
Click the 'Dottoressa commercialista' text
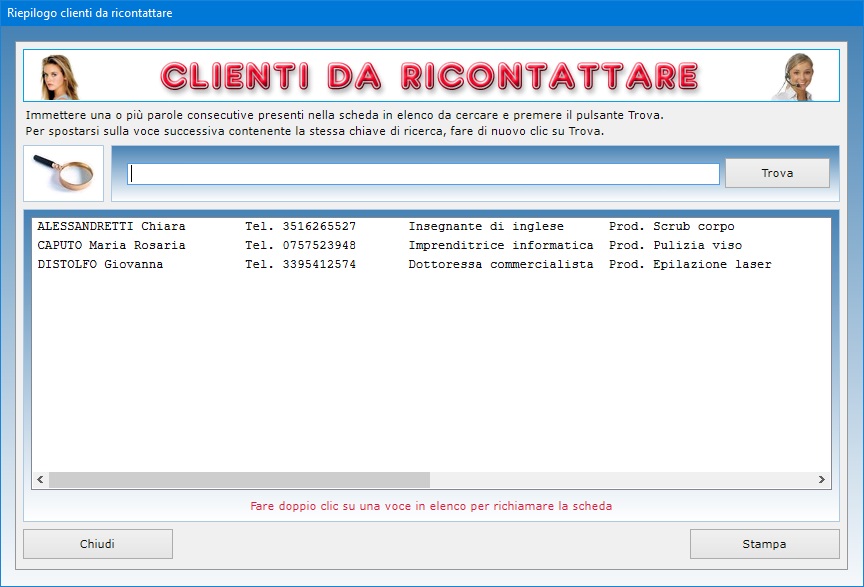(501, 265)
